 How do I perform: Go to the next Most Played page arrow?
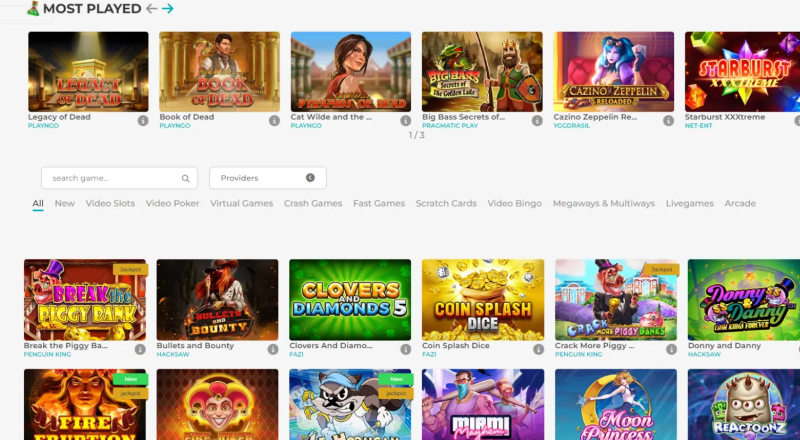tap(167, 8)
